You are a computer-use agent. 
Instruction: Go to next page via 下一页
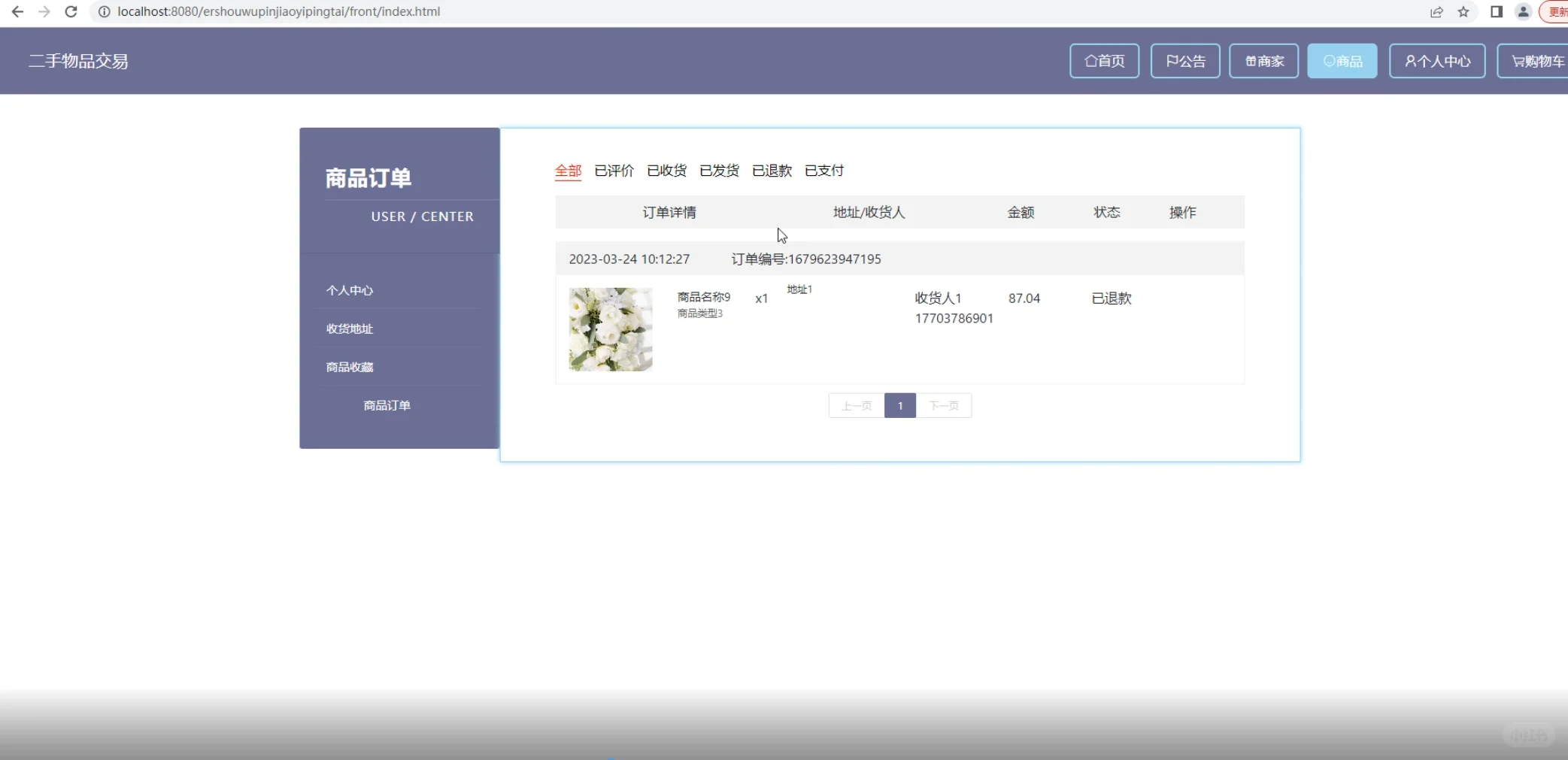945,405
